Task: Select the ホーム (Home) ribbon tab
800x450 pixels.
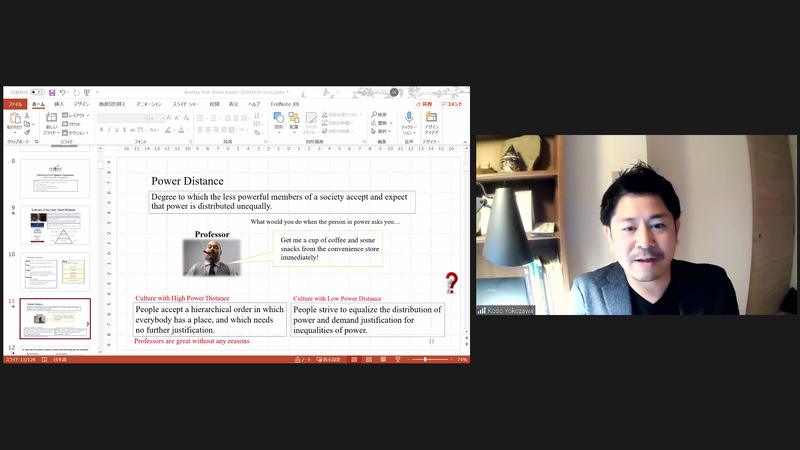Action: [x=38, y=104]
